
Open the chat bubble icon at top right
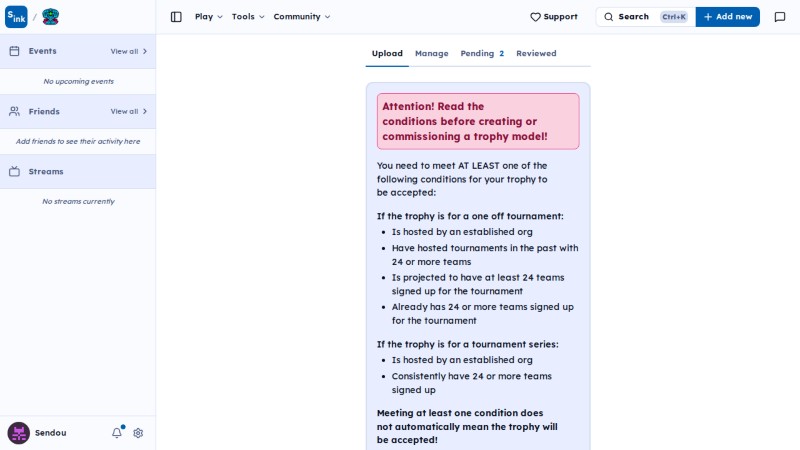click(x=780, y=17)
